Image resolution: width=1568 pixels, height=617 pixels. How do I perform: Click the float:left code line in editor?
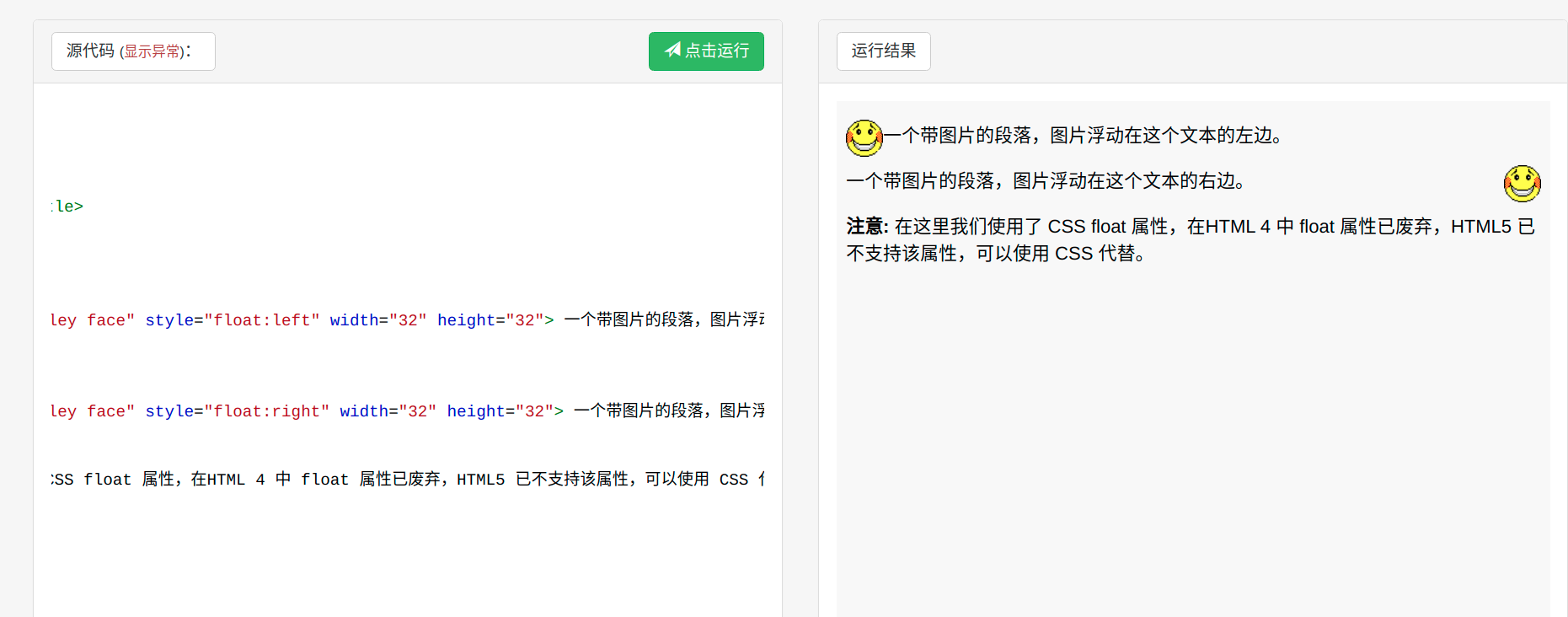pos(408,320)
